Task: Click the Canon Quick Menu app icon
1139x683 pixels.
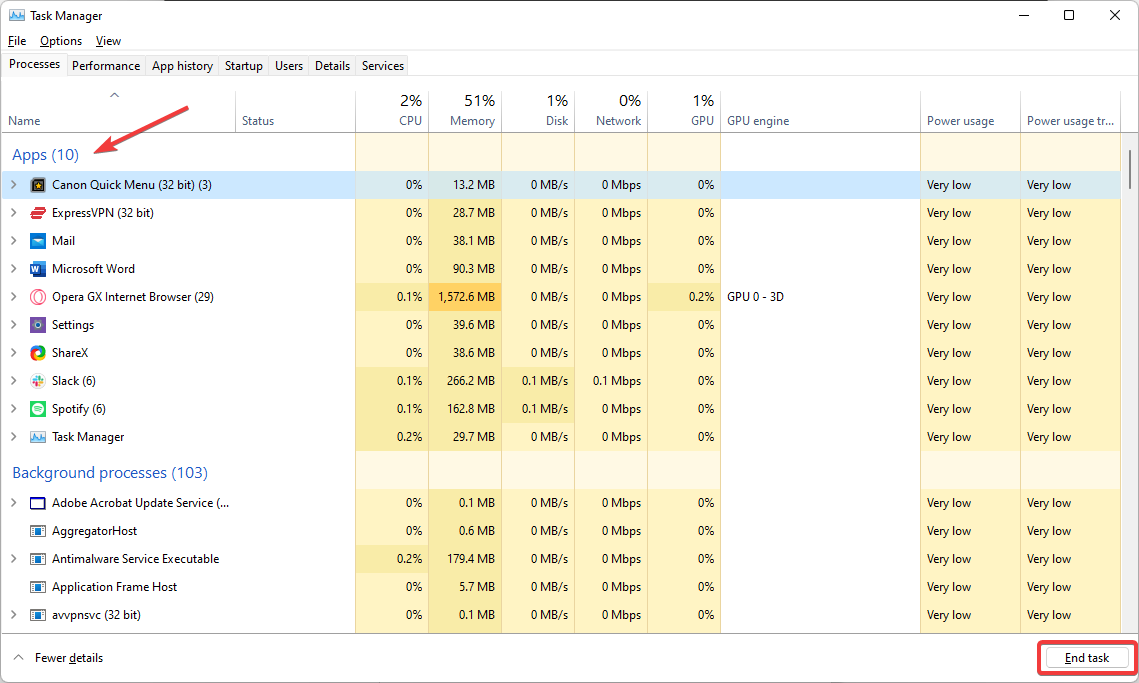Action: (x=38, y=185)
